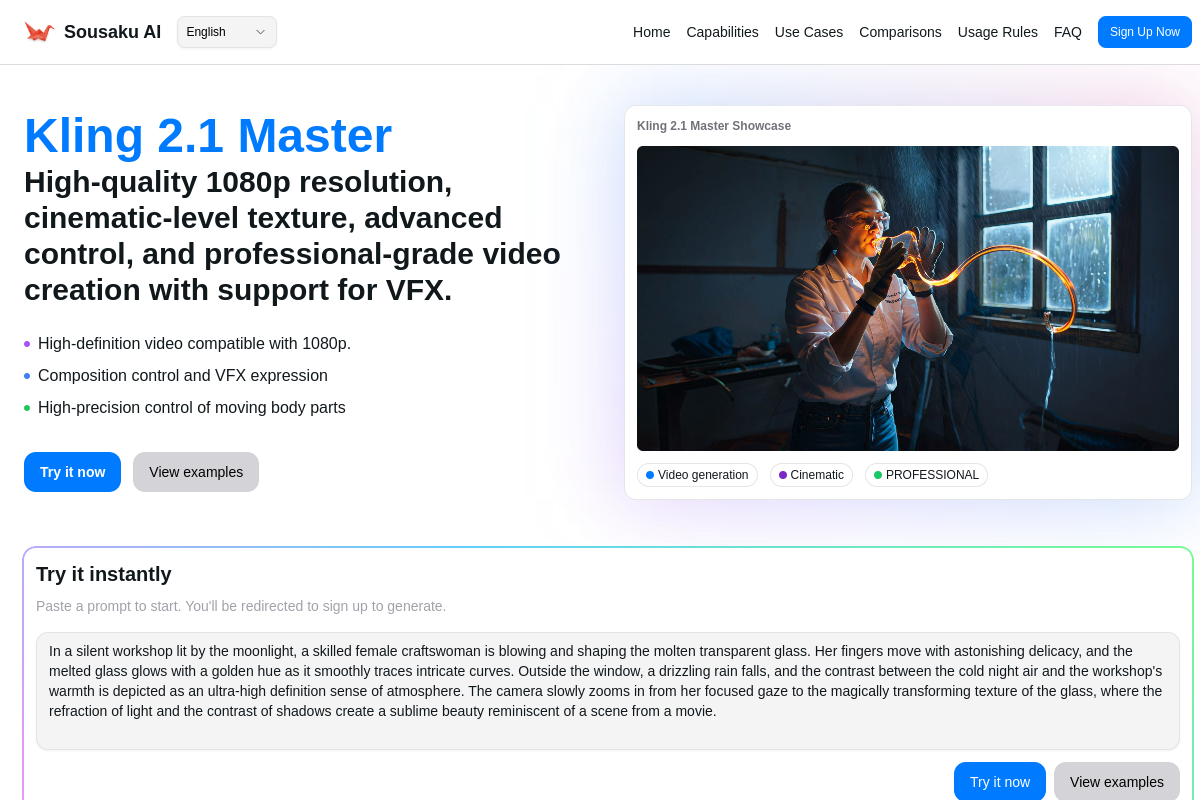The width and height of the screenshot is (1200, 800).
Task: Click View examples below the prompt
Action: (1116, 782)
